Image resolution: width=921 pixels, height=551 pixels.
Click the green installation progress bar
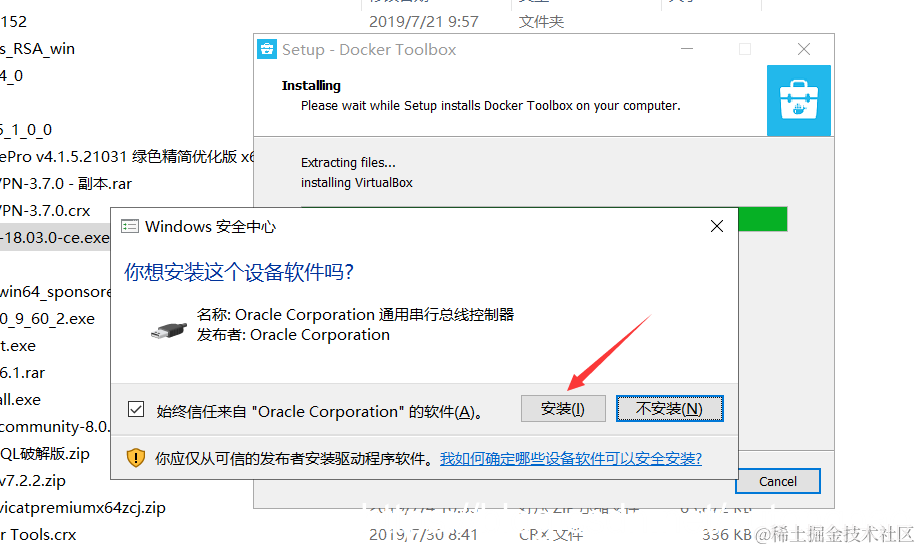[x=762, y=219]
